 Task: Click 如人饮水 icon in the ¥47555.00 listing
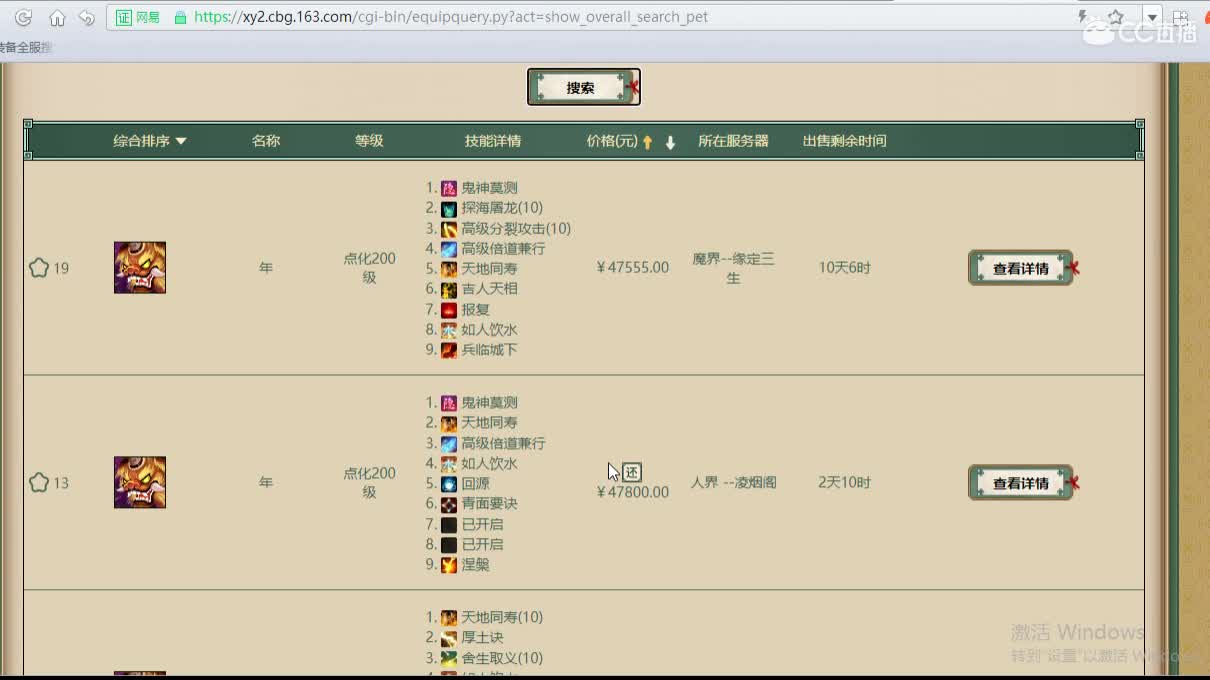pyautogui.click(x=449, y=330)
